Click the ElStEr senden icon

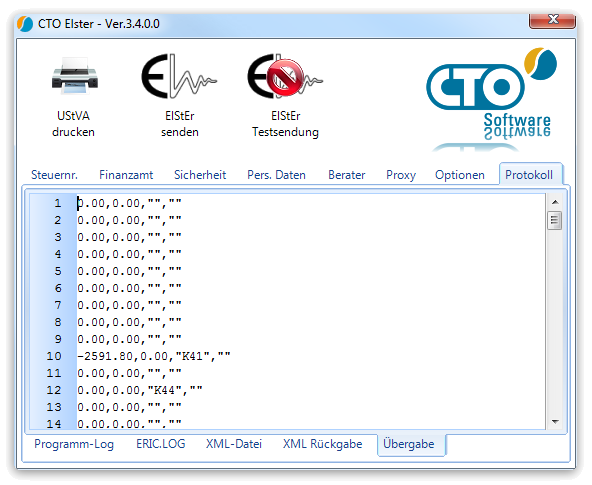click(179, 76)
